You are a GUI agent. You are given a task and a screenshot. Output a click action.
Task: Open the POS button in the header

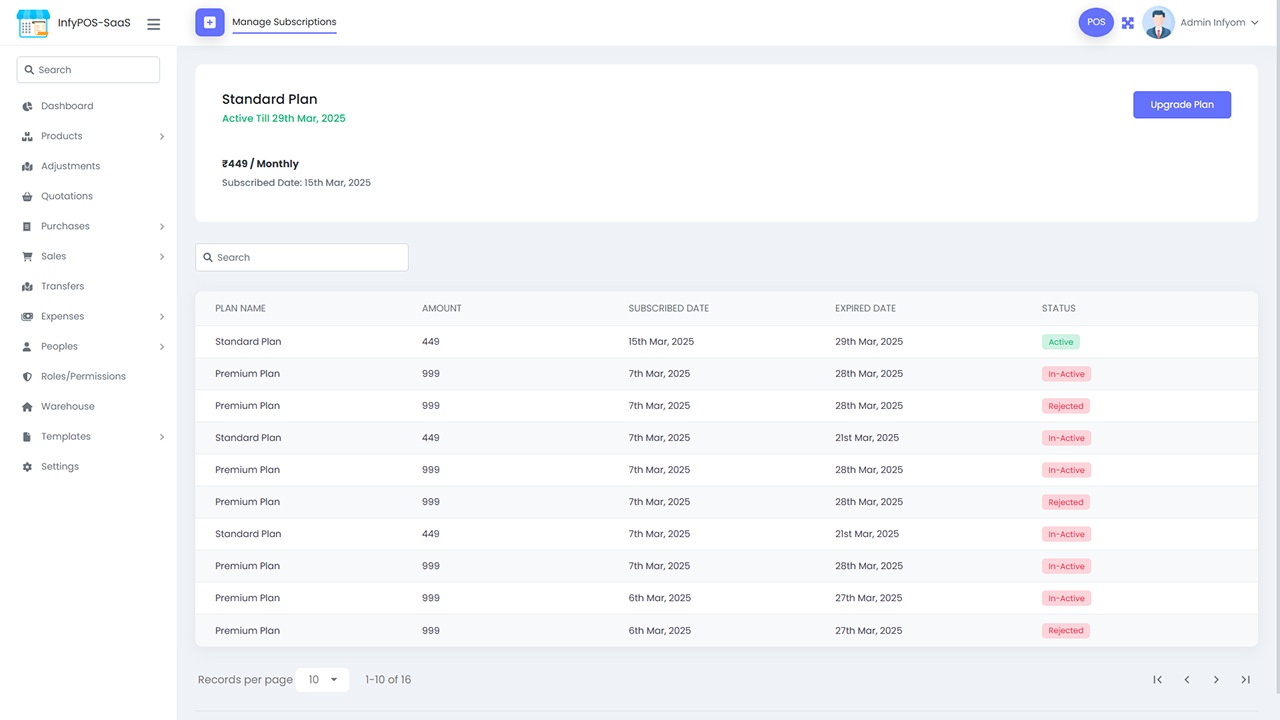click(x=1096, y=21)
